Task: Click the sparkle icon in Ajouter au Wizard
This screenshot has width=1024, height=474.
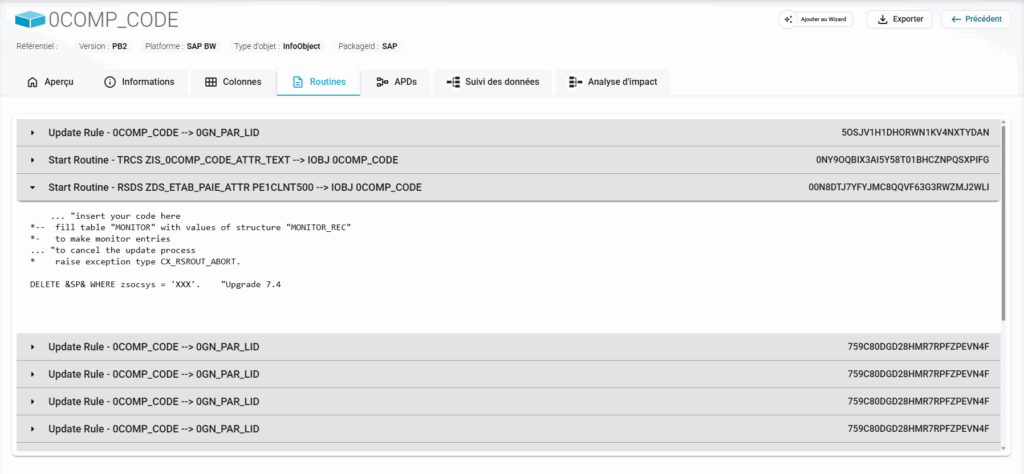Action: pos(789,20)
